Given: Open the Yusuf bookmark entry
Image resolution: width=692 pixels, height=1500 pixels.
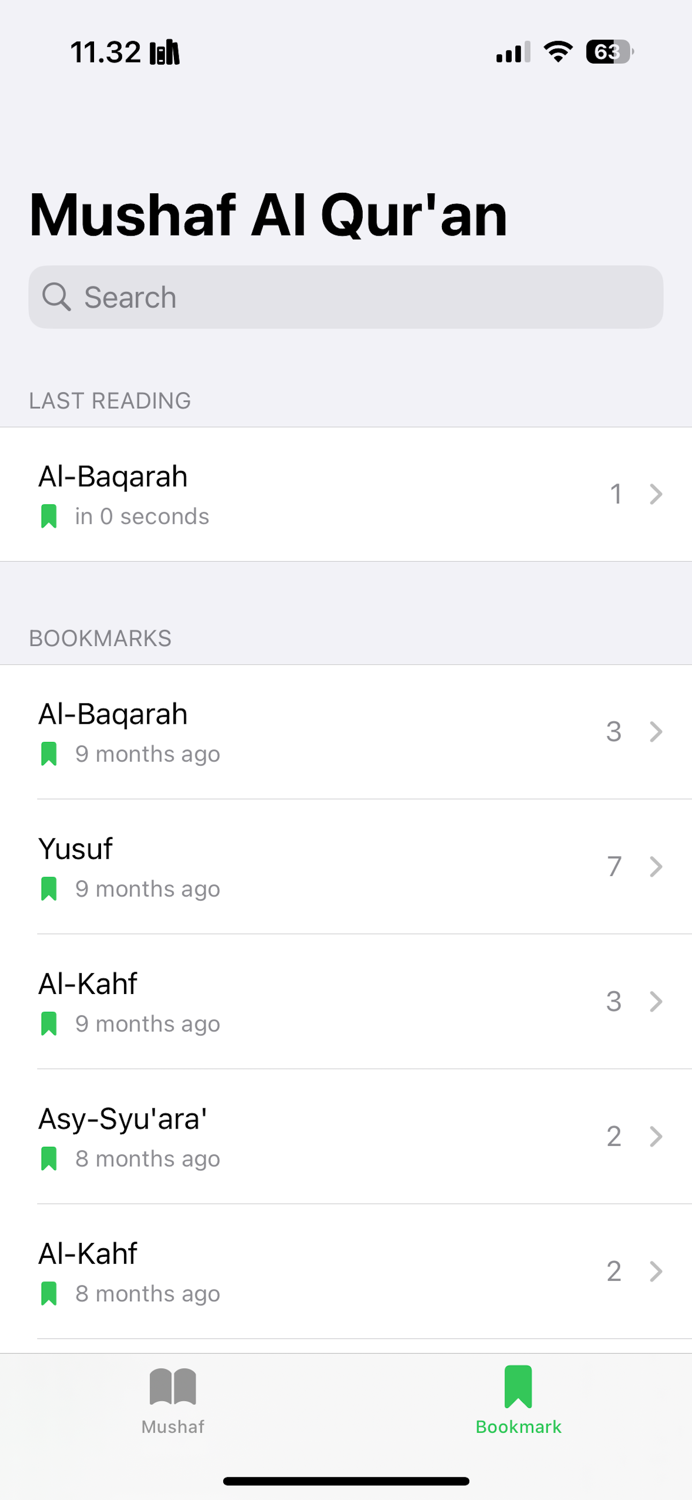Looking at the screenshot, I should point(346,866).
